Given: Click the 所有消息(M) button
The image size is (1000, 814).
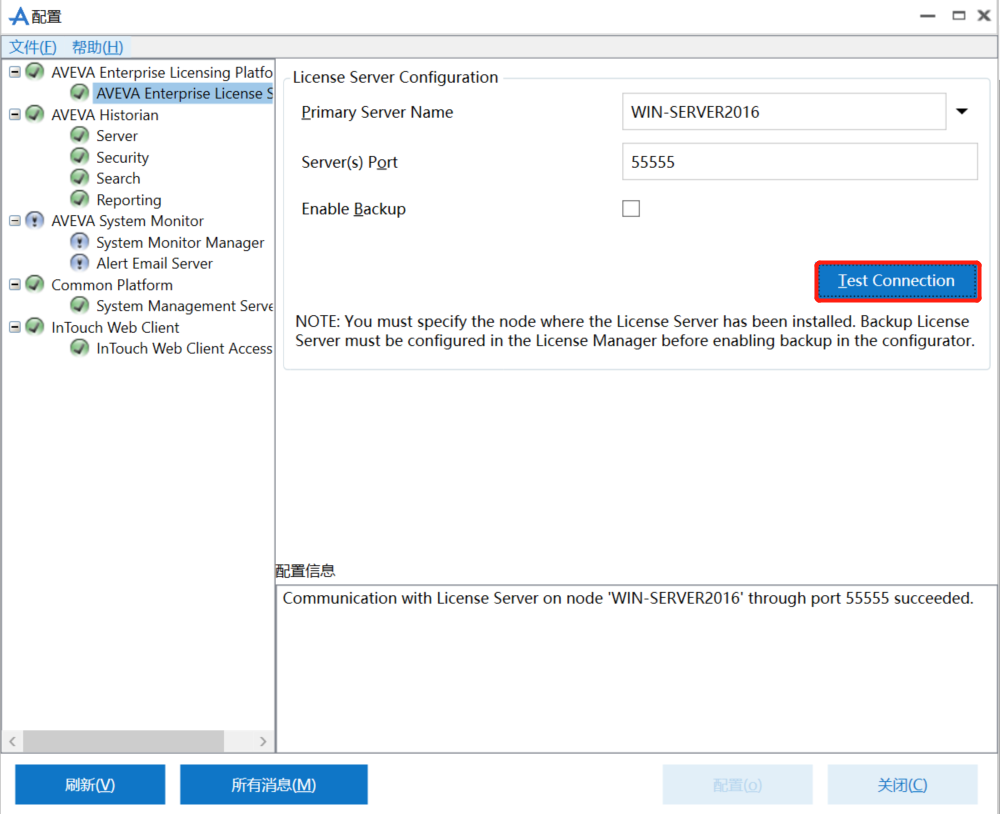Looking at the screenshot, I should point(273,785).
